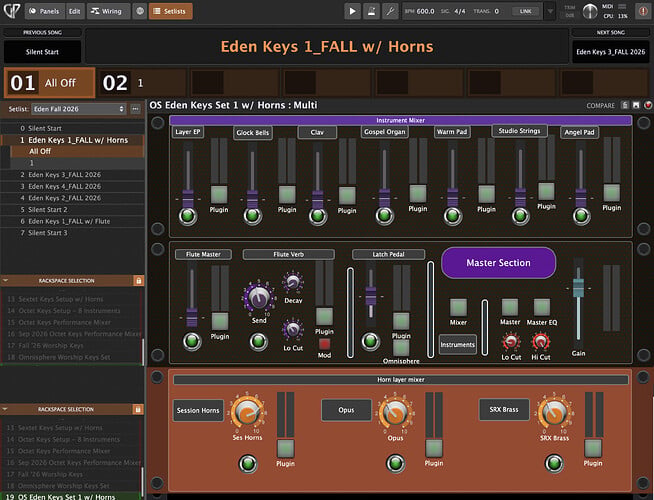654x500 pixels.
Task: Click the LINK button
Action: (x=526, y=11)
